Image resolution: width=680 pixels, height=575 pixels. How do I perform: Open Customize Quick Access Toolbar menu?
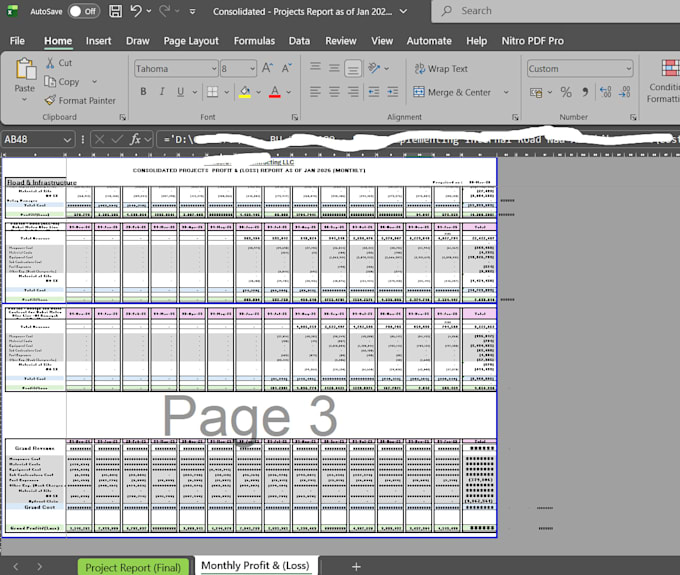tap(193, 12)
